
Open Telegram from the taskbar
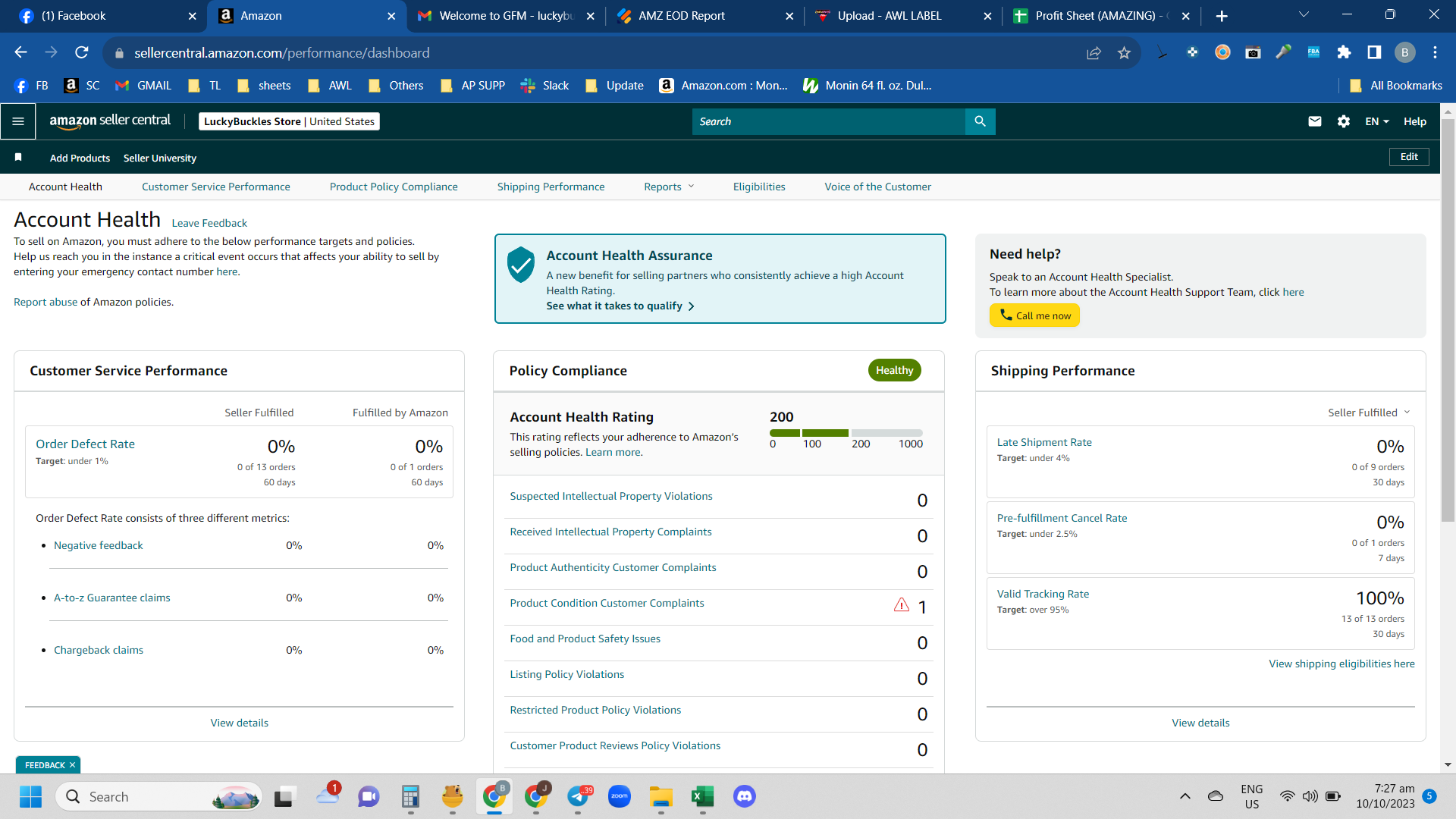point(579,796)
